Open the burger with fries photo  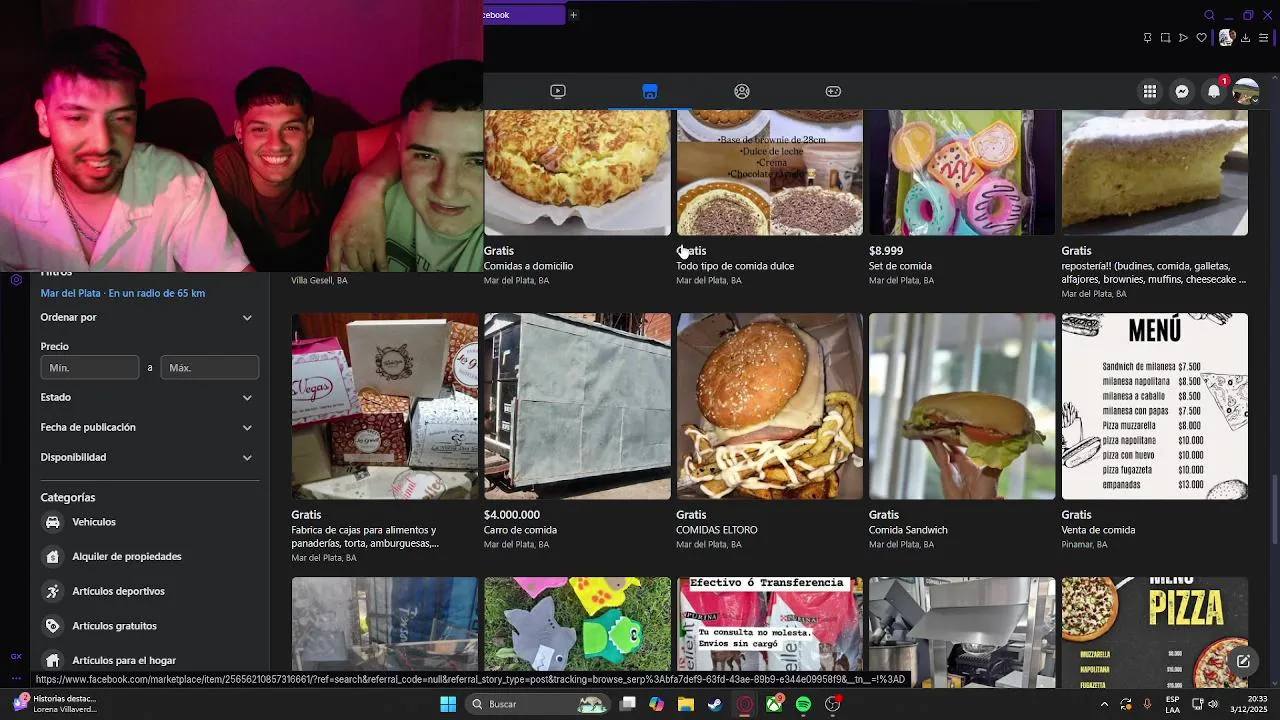770,406
